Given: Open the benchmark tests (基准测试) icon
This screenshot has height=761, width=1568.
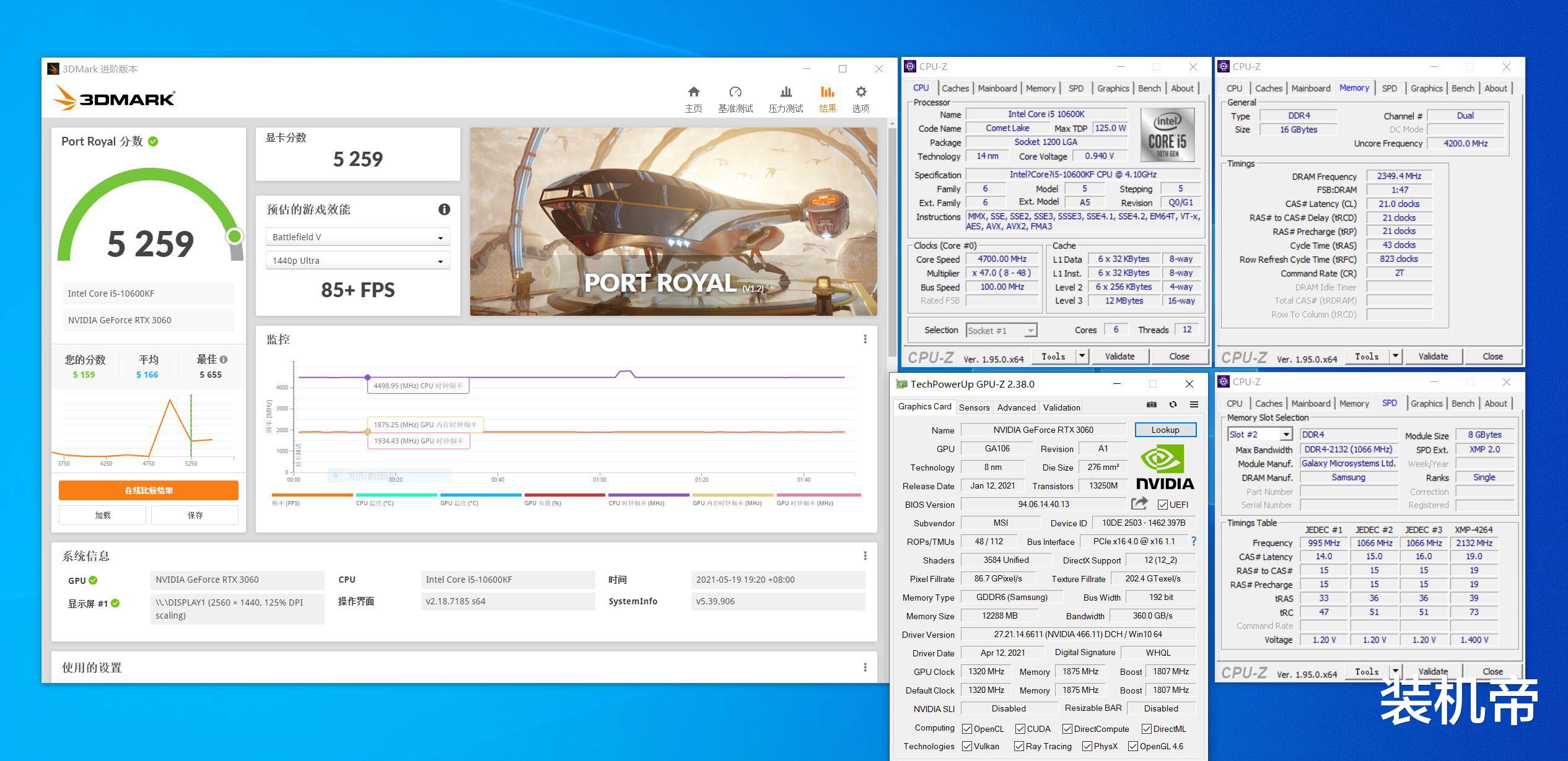Looking at the screenshot, I should [735, 93].
